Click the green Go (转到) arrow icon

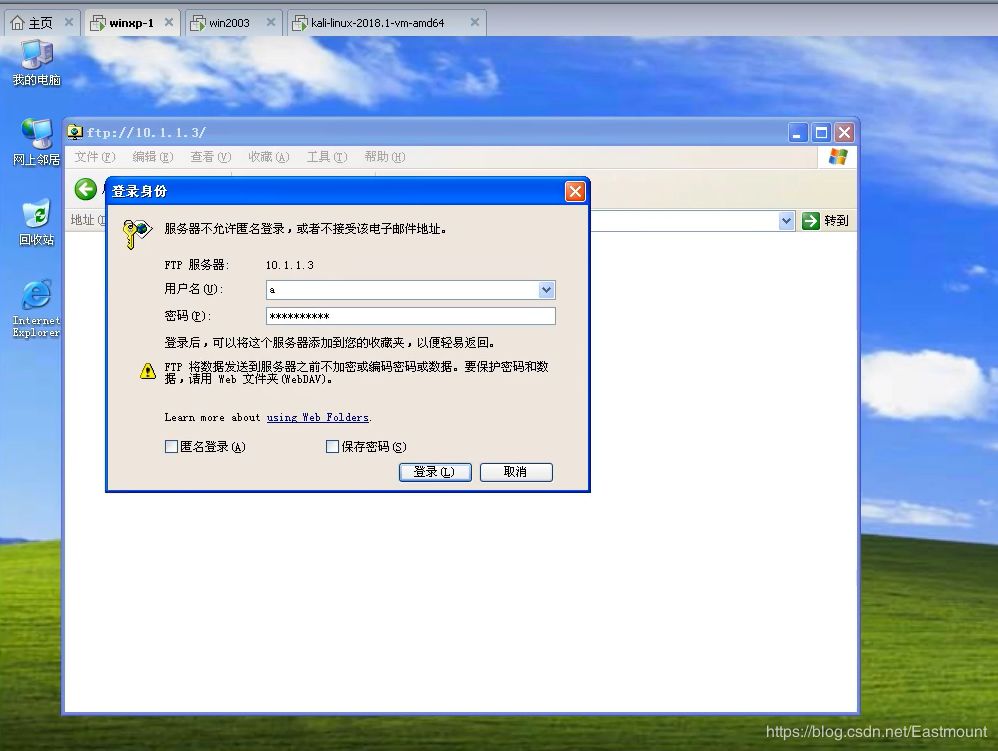pos(810,221)
